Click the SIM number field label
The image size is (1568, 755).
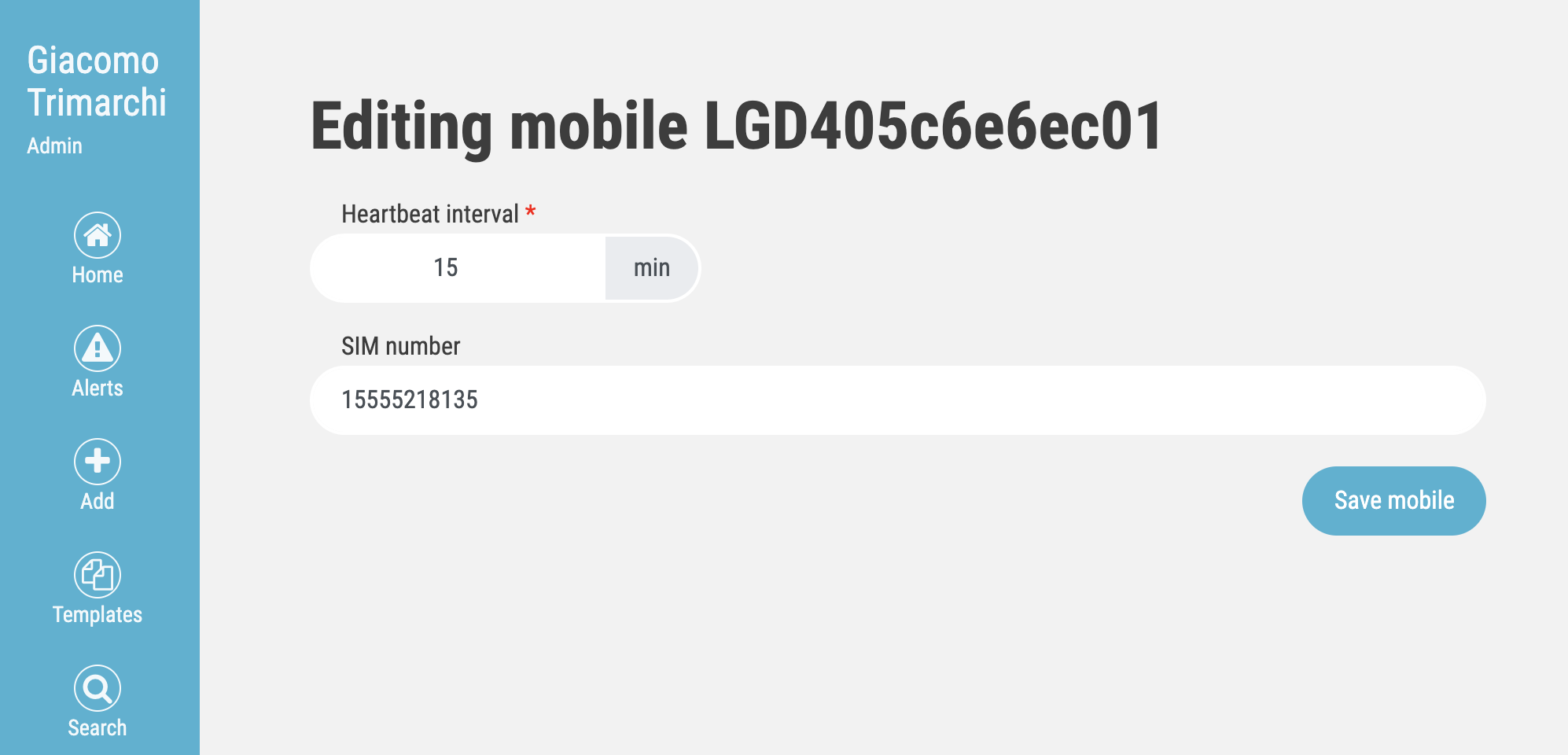400,346
